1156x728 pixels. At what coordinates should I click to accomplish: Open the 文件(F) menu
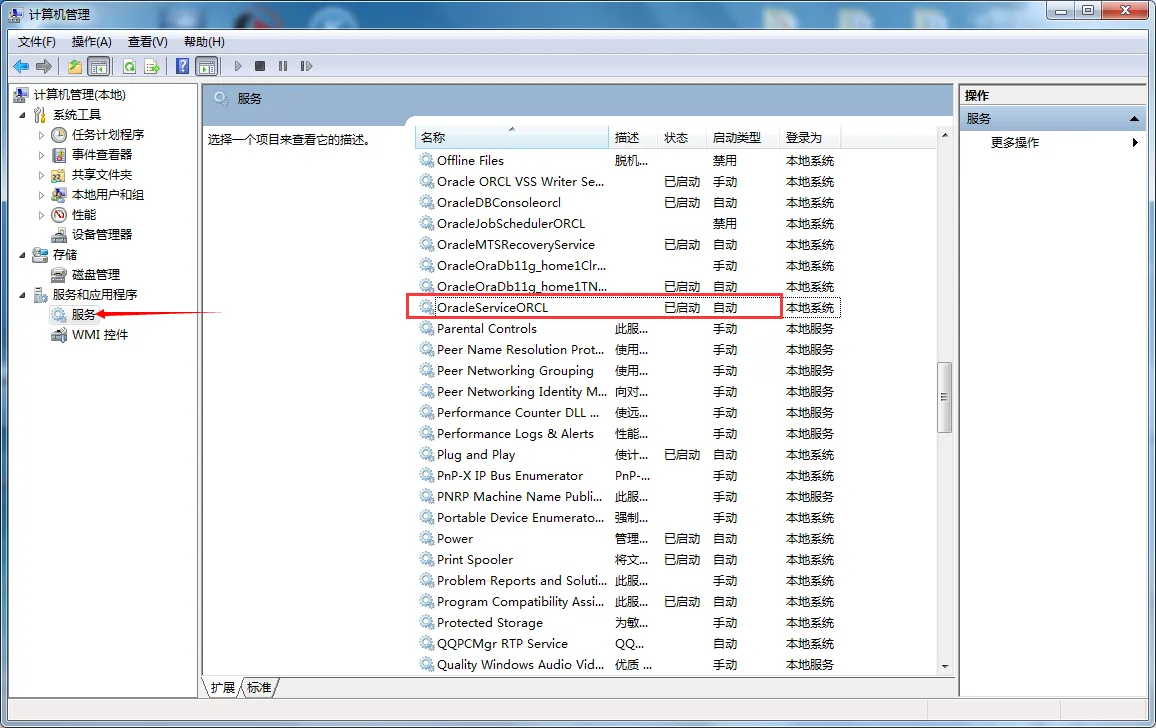[36, 42]
